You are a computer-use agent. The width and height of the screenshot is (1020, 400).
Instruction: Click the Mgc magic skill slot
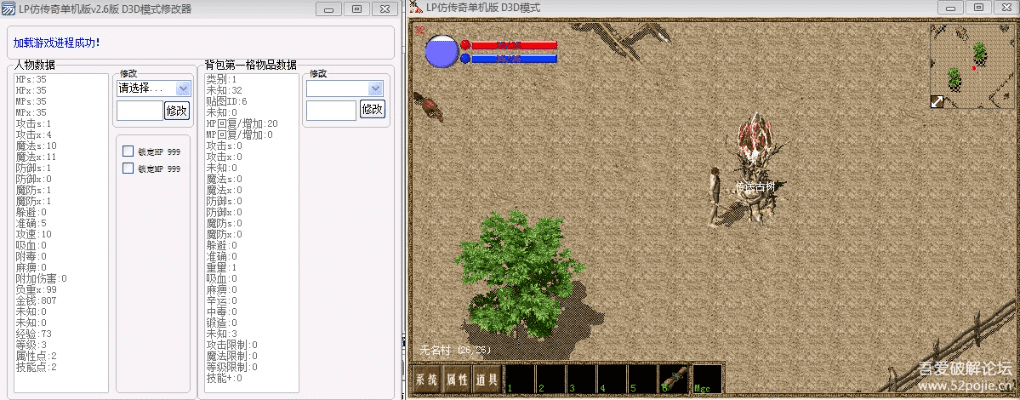pyautogui.click(x=707, y=380)
